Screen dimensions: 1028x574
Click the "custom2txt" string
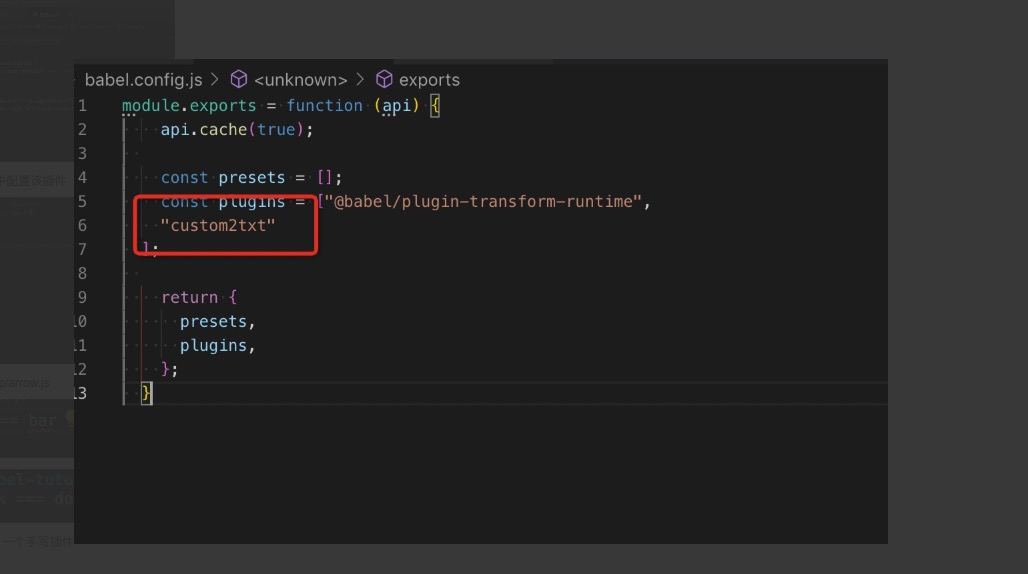tap(218, 225)
